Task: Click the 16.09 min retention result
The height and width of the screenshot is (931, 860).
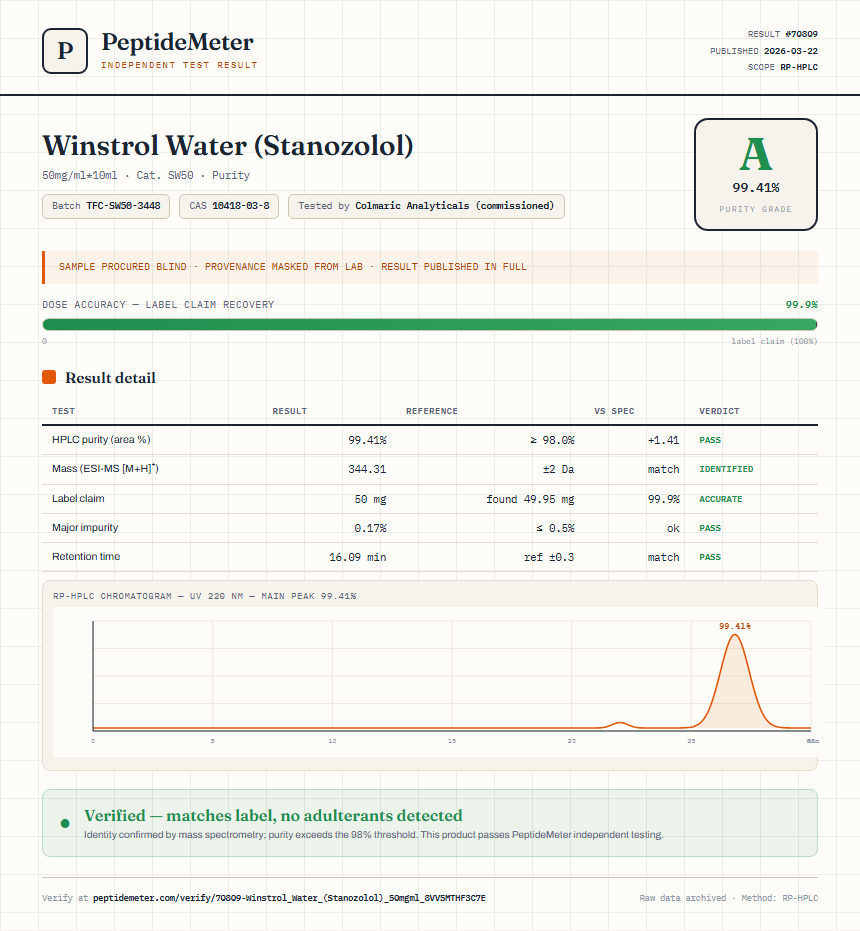Action: (358, 557)
